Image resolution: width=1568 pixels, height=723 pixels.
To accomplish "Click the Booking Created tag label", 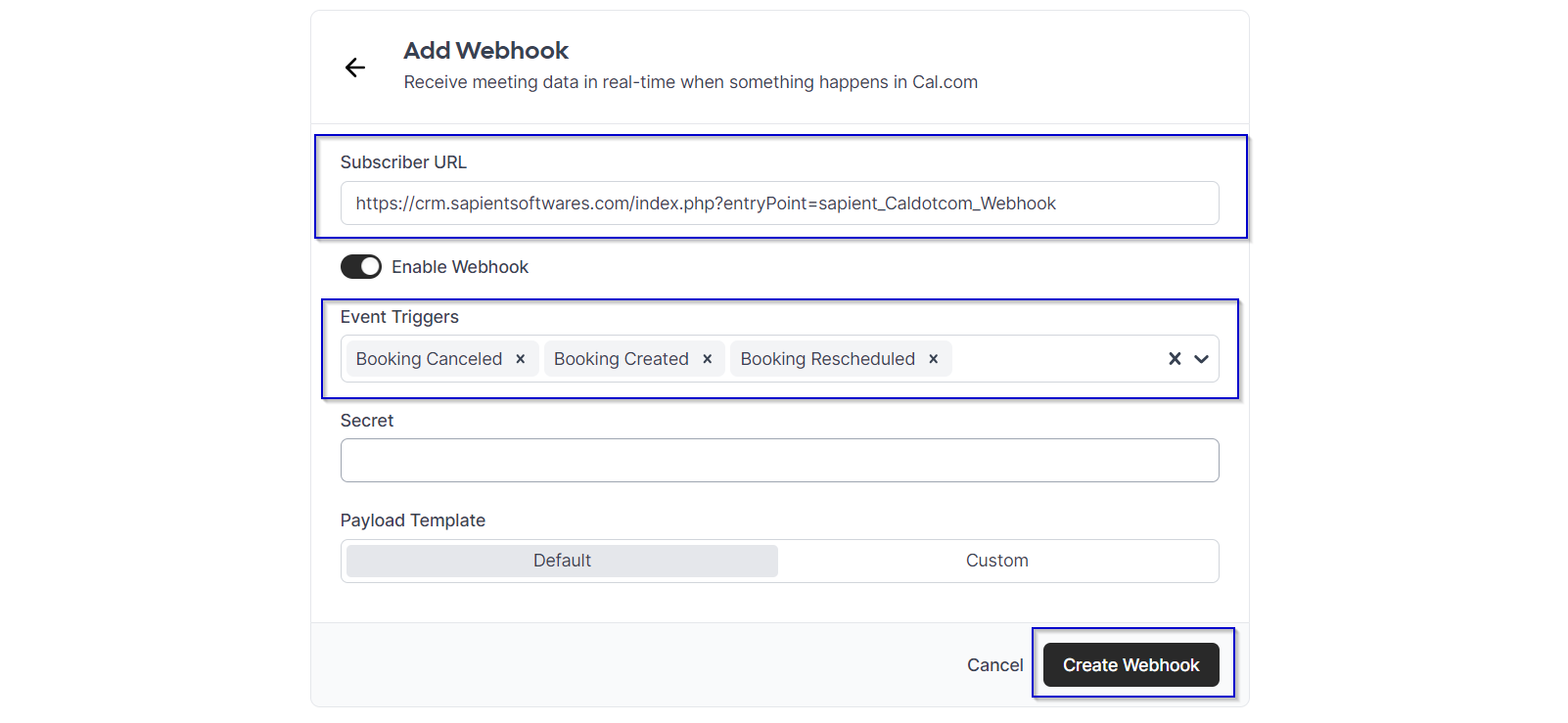I will click(622, 359).
